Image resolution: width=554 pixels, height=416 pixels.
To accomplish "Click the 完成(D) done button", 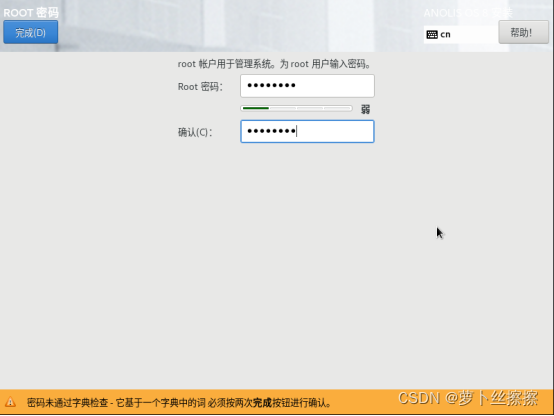I will point(31,32).
